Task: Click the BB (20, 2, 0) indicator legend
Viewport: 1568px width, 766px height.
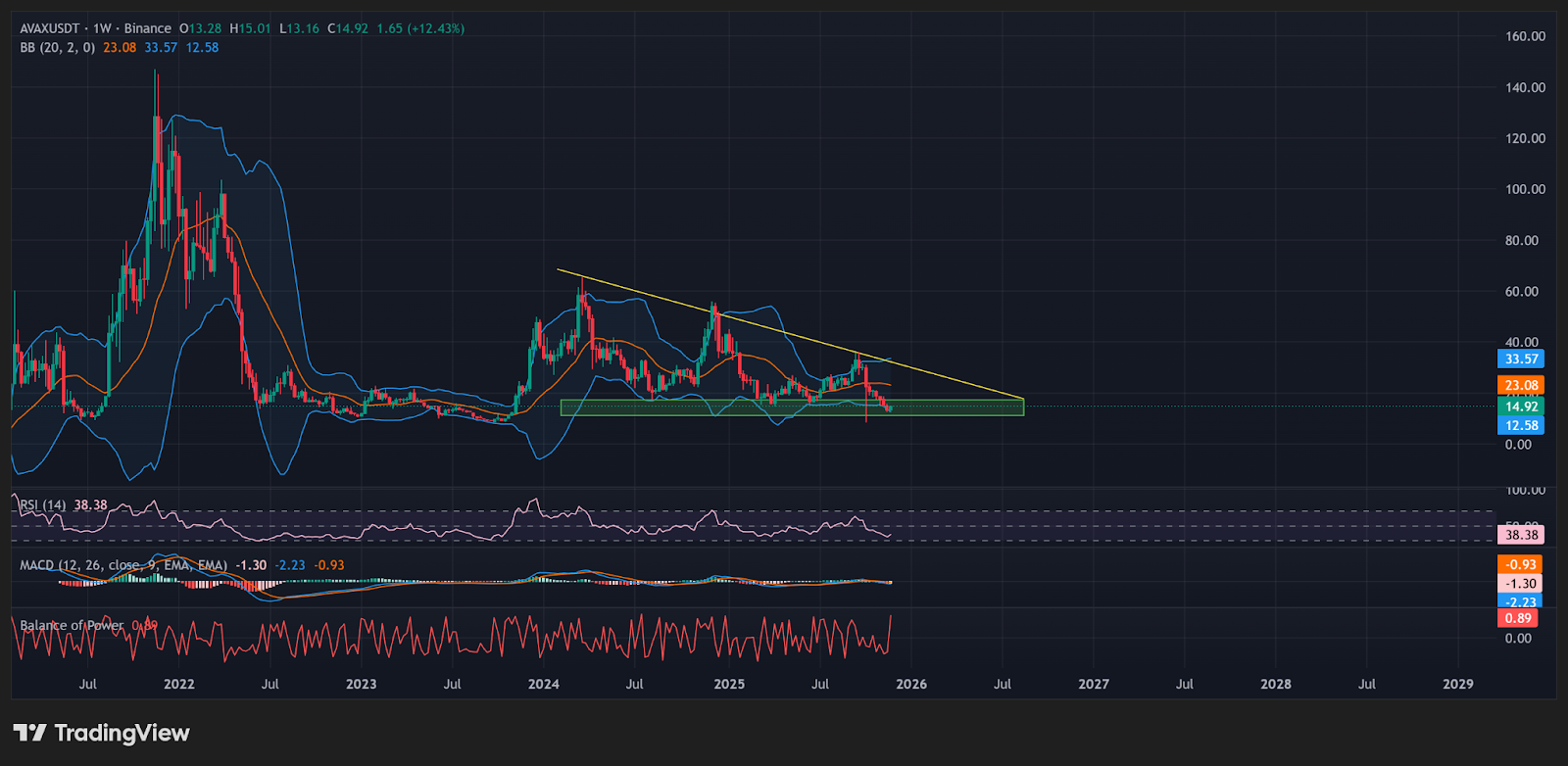Action: pyautogui.click(x=57, y=47)
